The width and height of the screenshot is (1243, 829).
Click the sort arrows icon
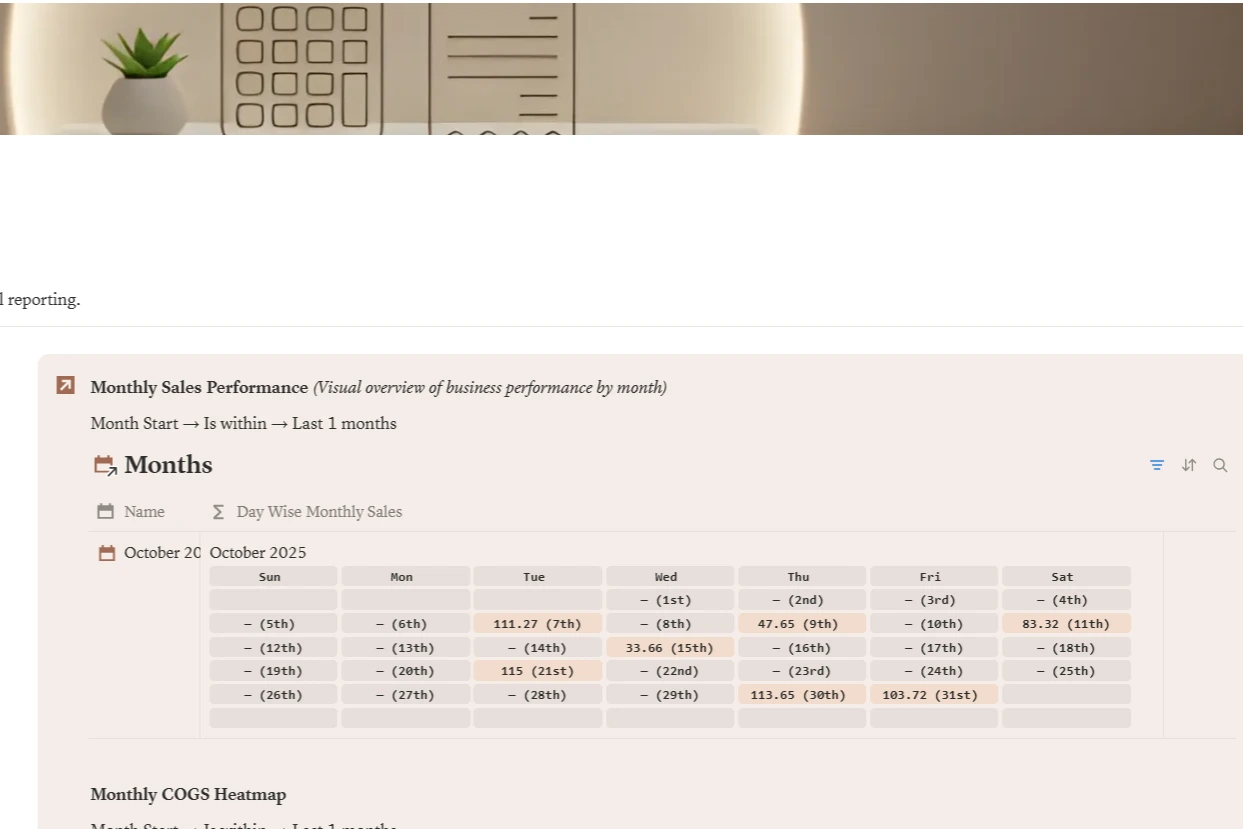1189,465
